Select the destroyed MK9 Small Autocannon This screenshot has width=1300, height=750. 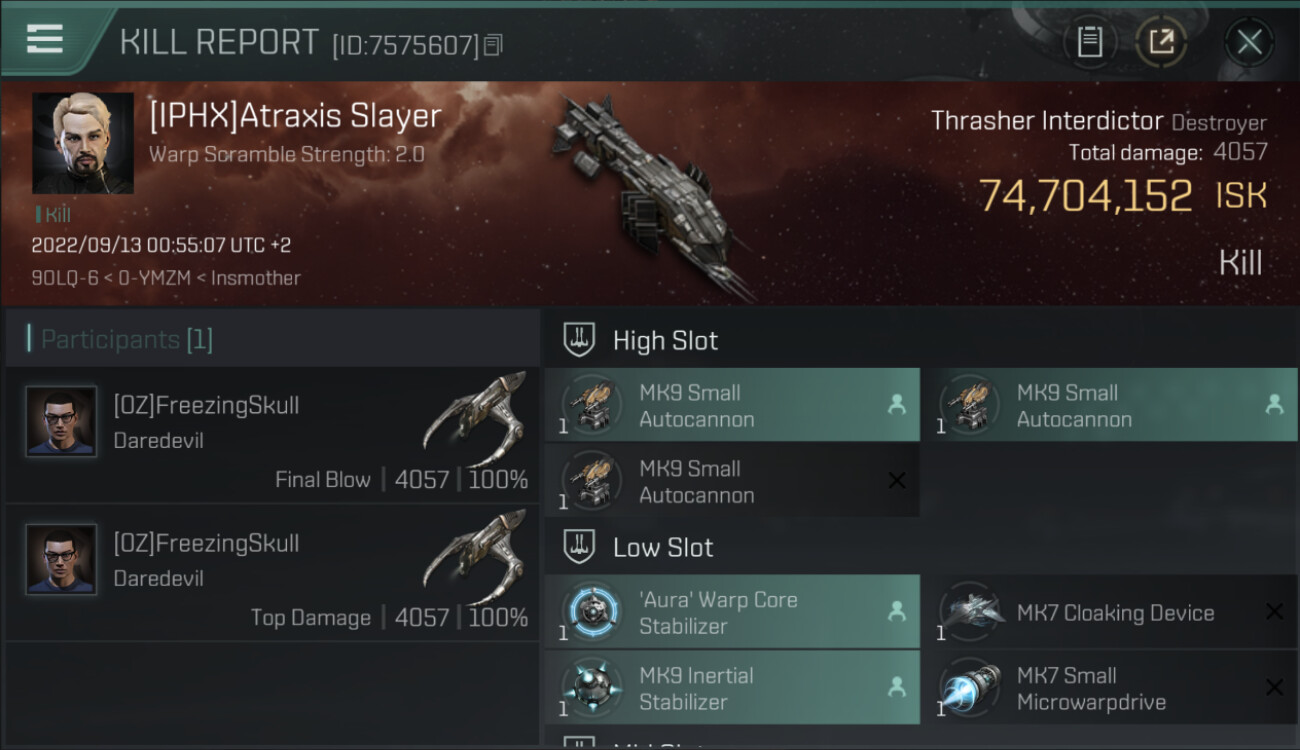click(732, 481)
